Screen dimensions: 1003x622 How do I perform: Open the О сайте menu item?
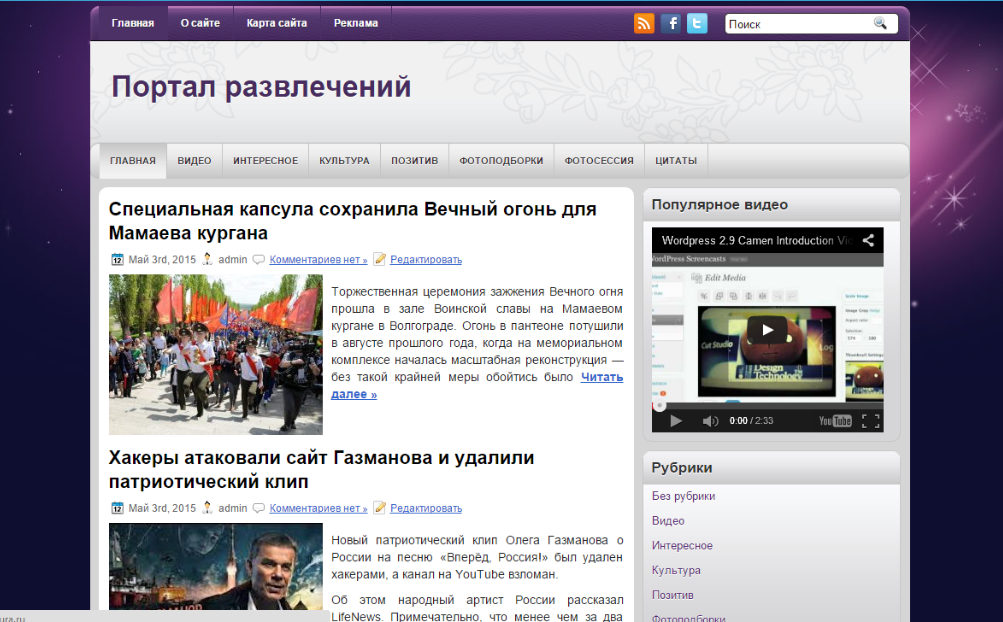click(x=200, y=23)
